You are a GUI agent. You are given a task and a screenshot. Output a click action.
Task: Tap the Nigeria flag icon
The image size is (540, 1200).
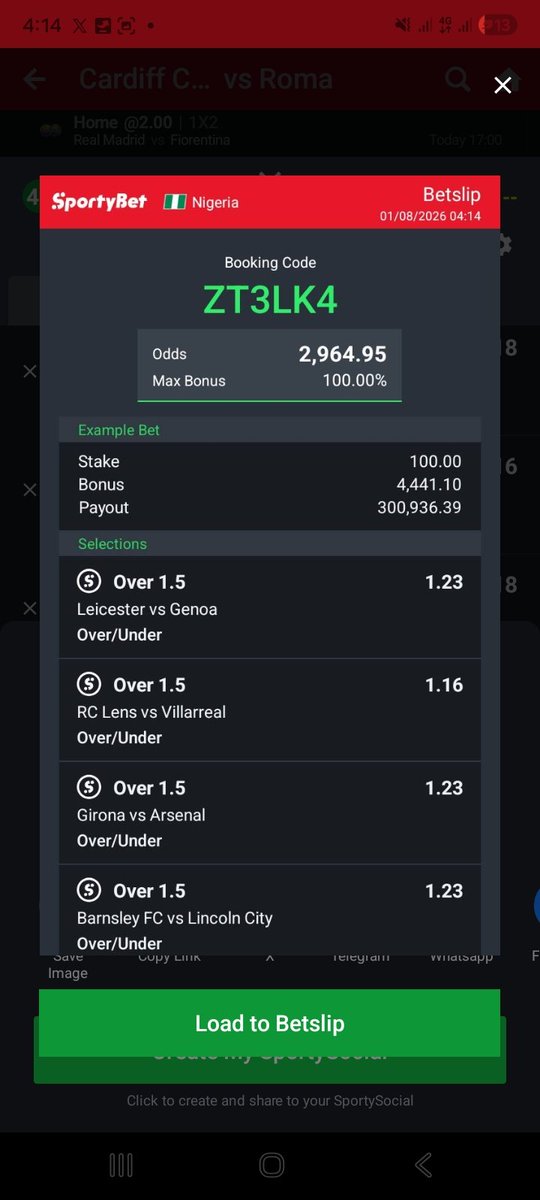[x=175, y=202]
